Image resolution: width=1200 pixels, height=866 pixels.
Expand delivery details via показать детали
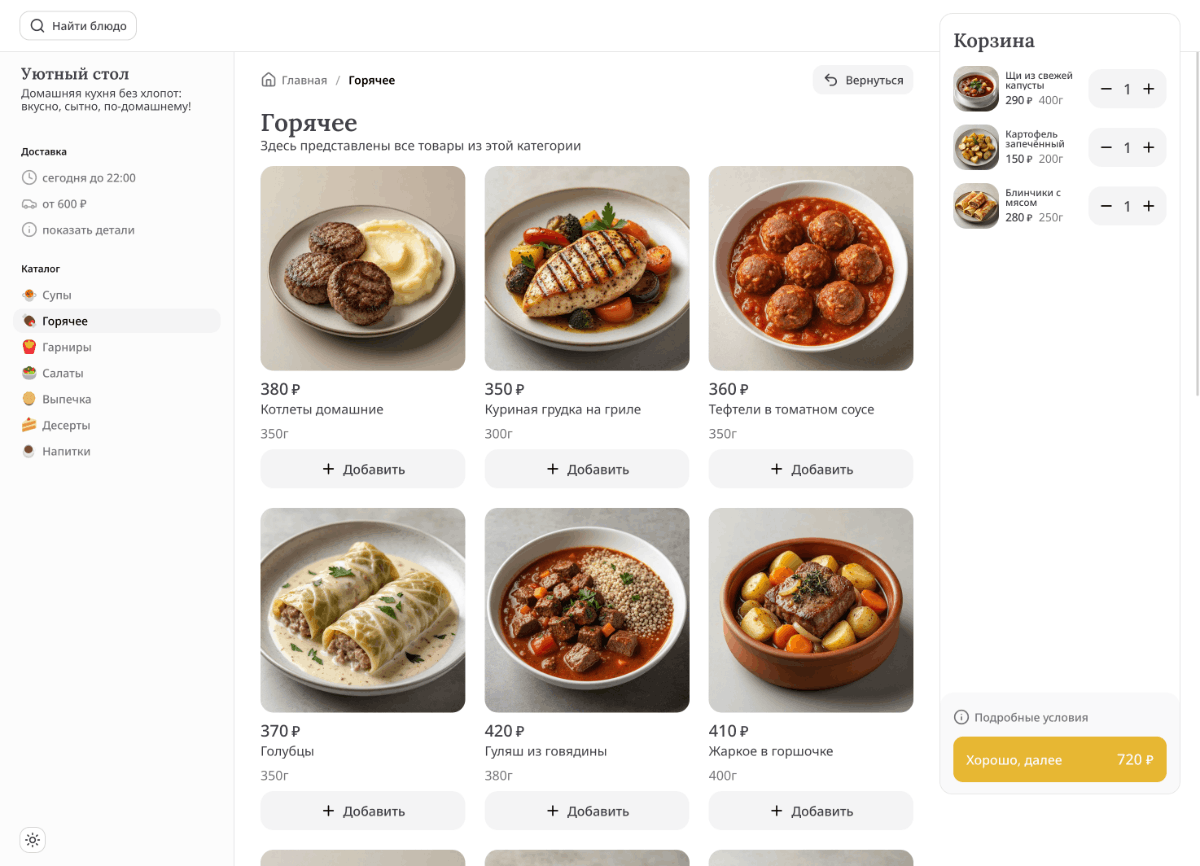coord(88,230)
